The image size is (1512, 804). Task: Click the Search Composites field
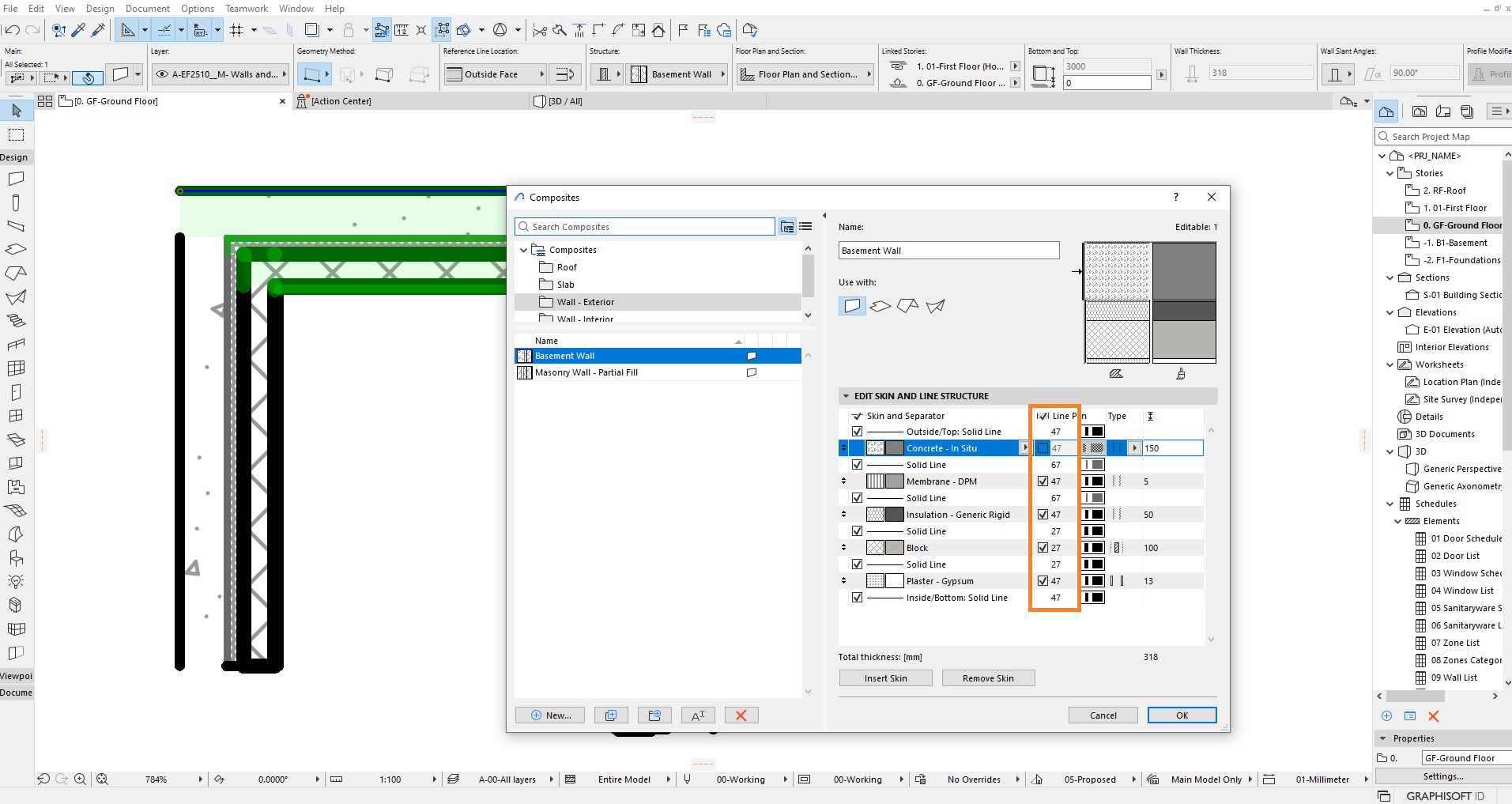pos(645,227)
